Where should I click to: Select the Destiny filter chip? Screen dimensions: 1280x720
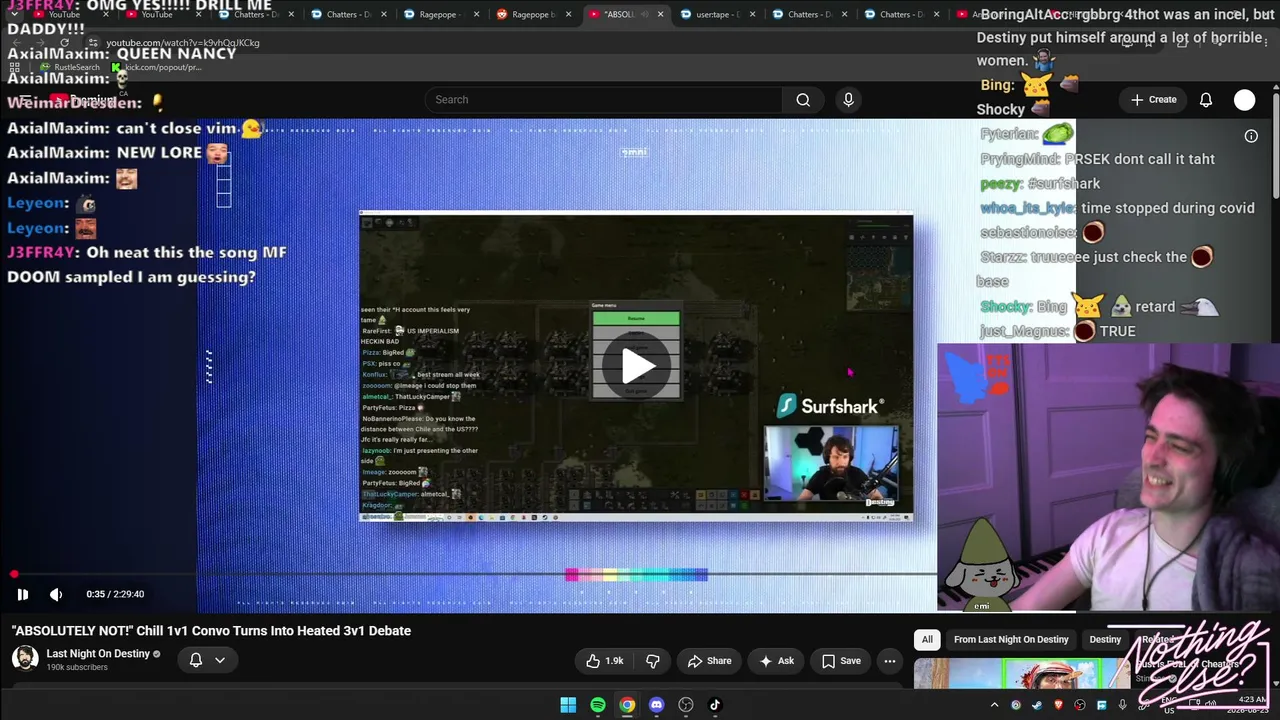point(1105,640)
